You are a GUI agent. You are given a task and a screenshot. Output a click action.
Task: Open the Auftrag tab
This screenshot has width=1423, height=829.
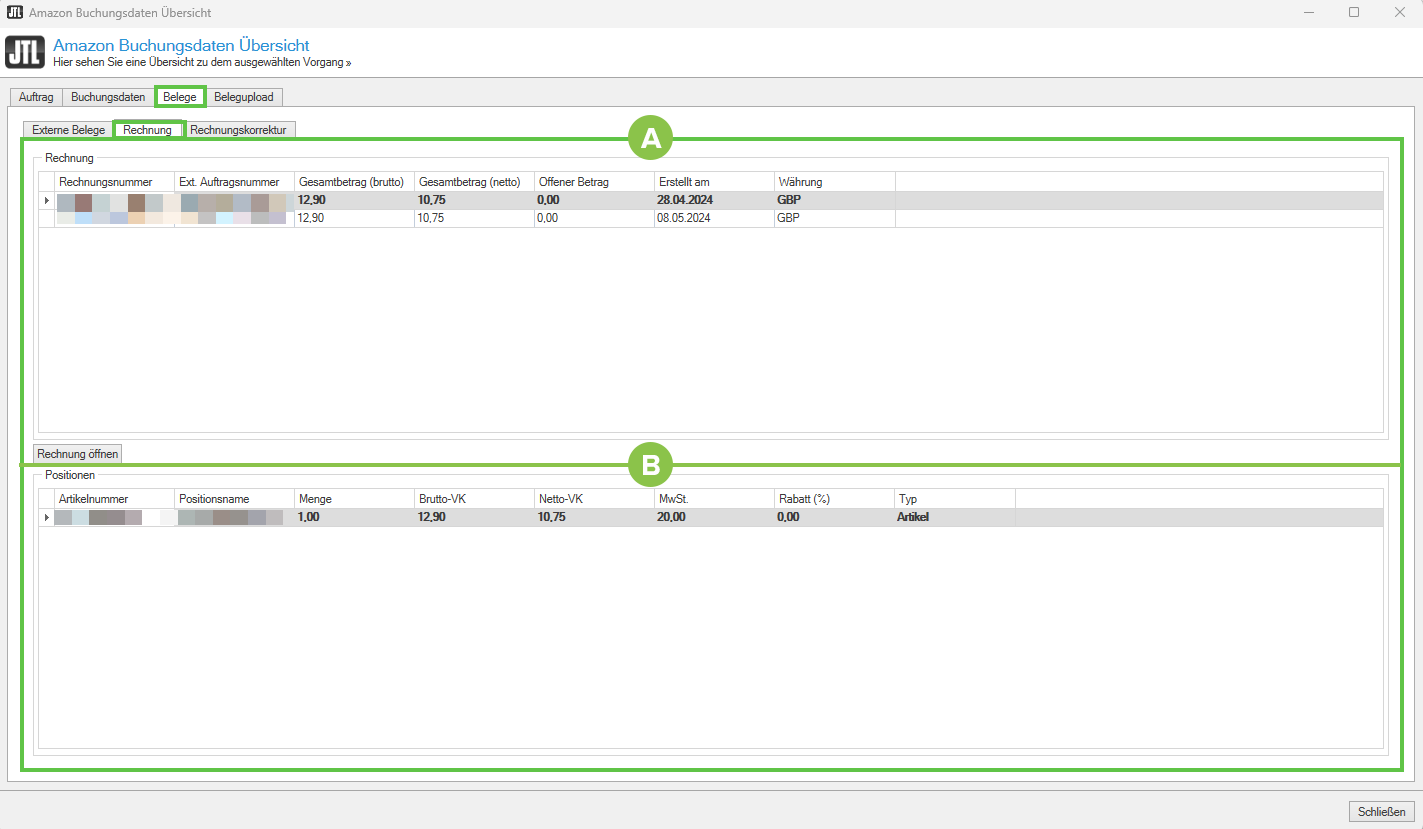[x=36, y=97]
